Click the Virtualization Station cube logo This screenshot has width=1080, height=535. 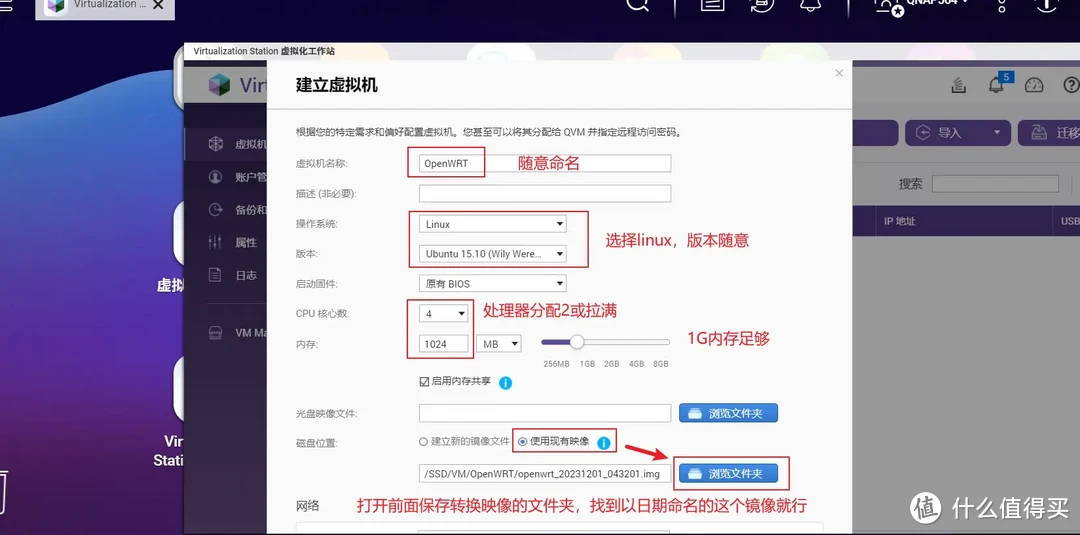click(220, 85)
